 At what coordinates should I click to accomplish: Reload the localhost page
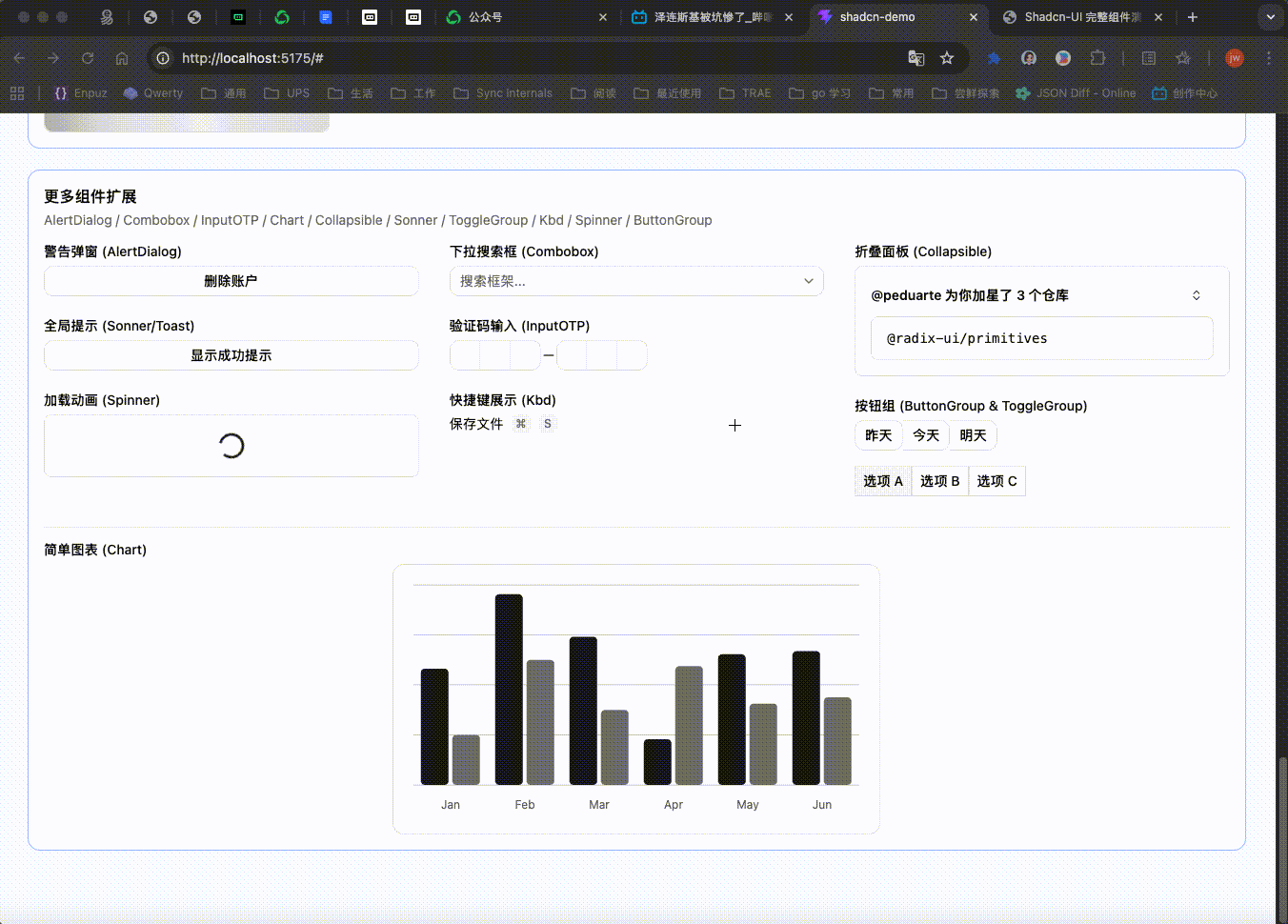(88, 58)
